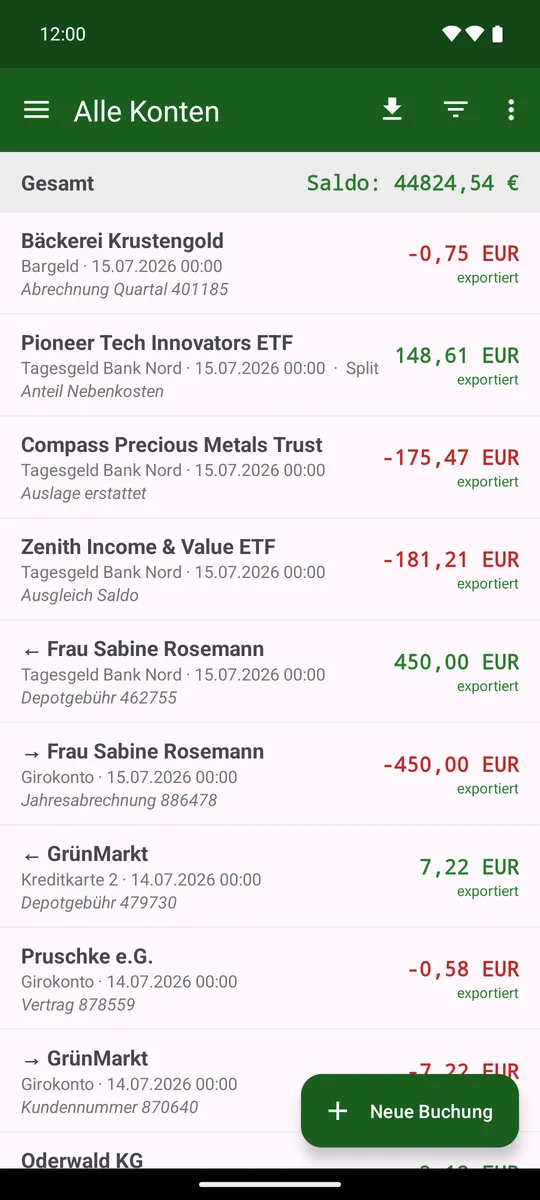Open incoming transfer from Frau Sabine Rosemann
The width and height of the screenshot is (540, 1200).
(x=270, y=672)
